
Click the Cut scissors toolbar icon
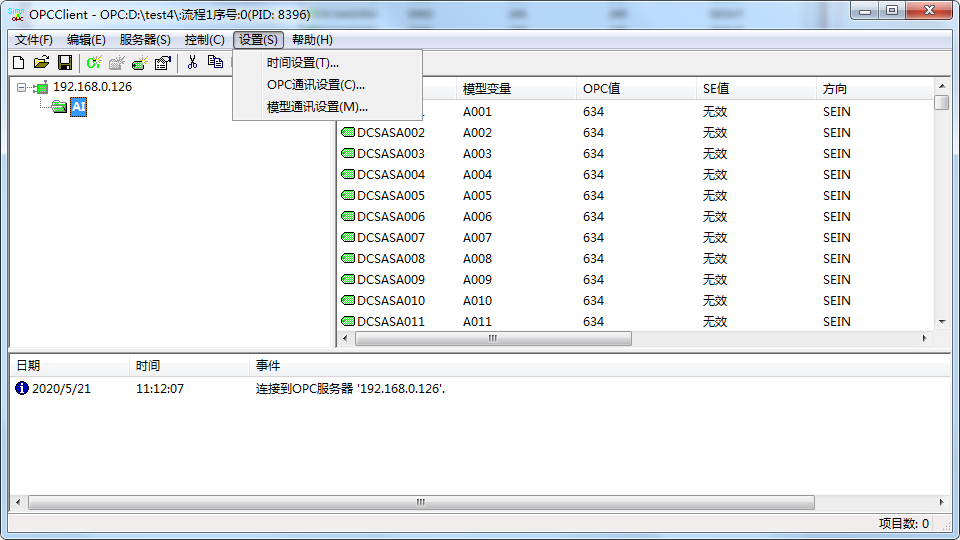(x=192, y=62)
